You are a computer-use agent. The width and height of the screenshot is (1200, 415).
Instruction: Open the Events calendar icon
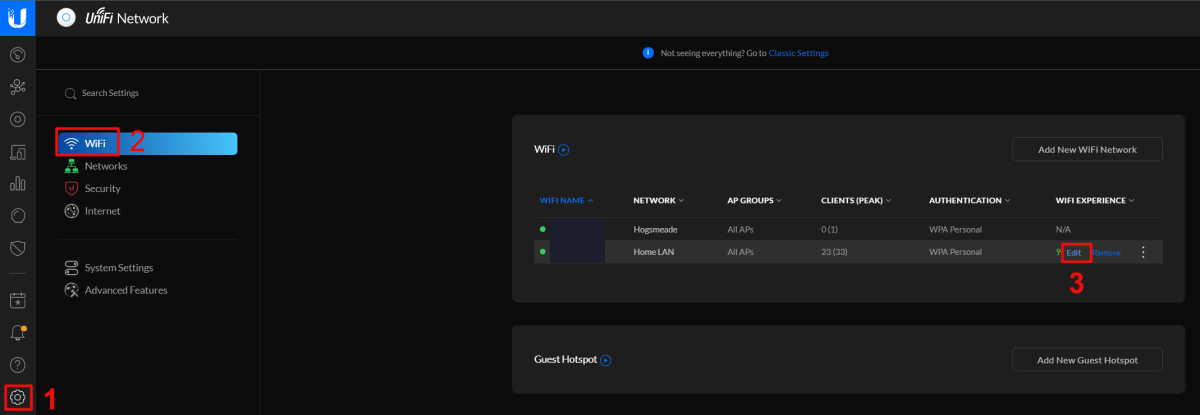pyautogui.click(x=17, y=299)
